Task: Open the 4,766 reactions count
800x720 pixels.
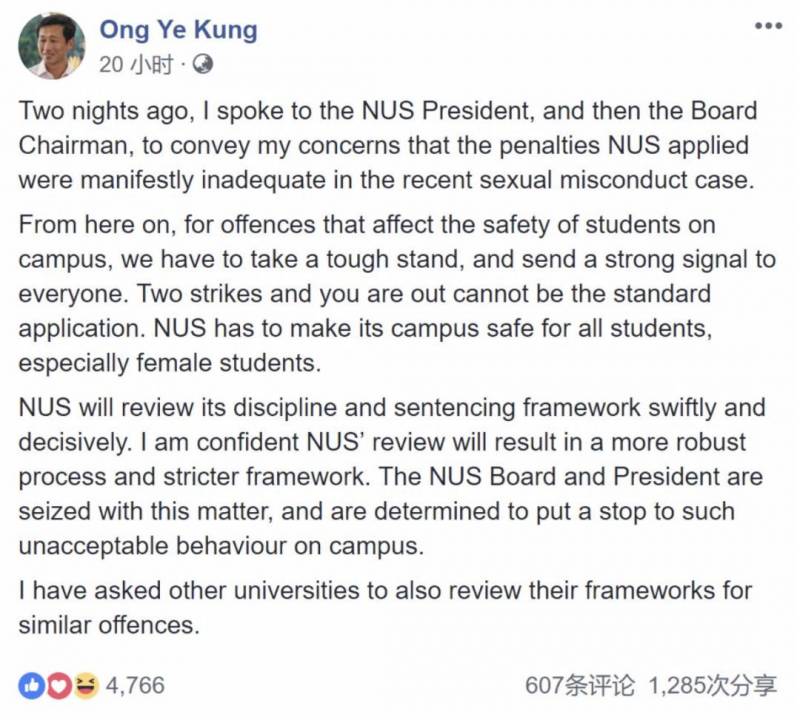Action: [135, 686]
